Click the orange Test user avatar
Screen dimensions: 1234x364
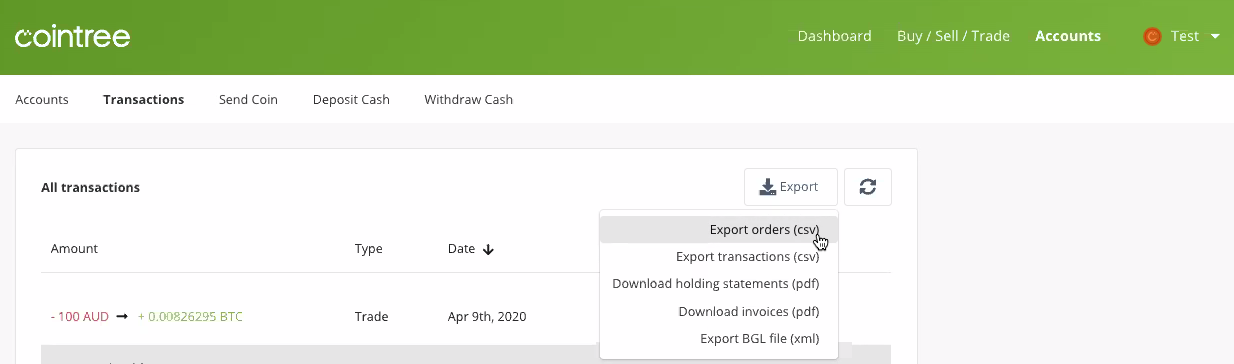[x=1152, y=36]
